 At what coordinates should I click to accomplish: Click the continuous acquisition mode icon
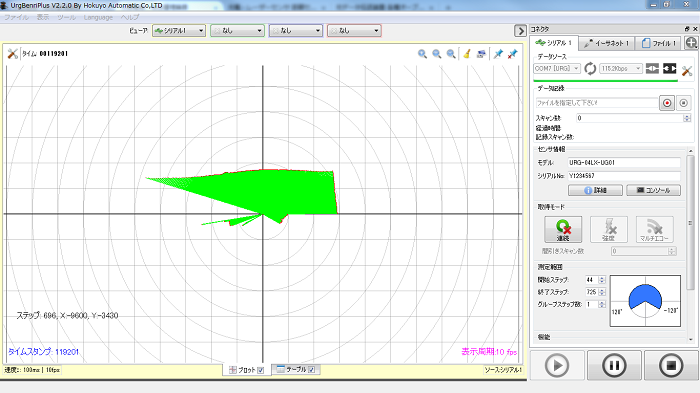563,230
